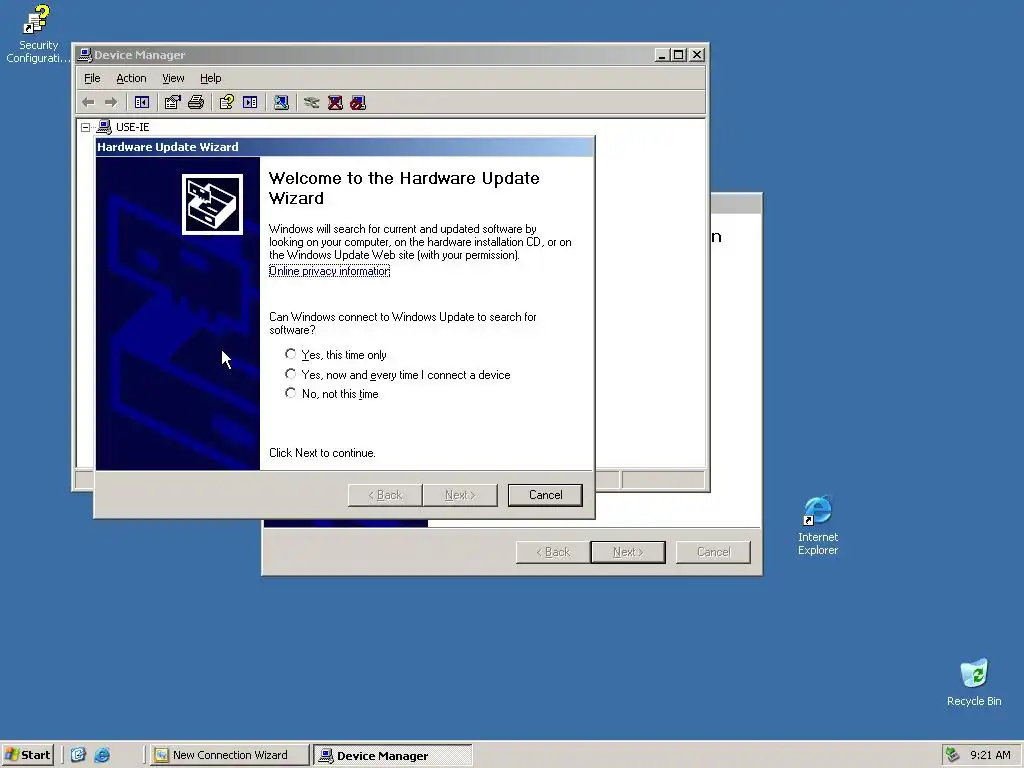
Task: Open the File menu
Action: pyautogui.click(x=92, y=78)
